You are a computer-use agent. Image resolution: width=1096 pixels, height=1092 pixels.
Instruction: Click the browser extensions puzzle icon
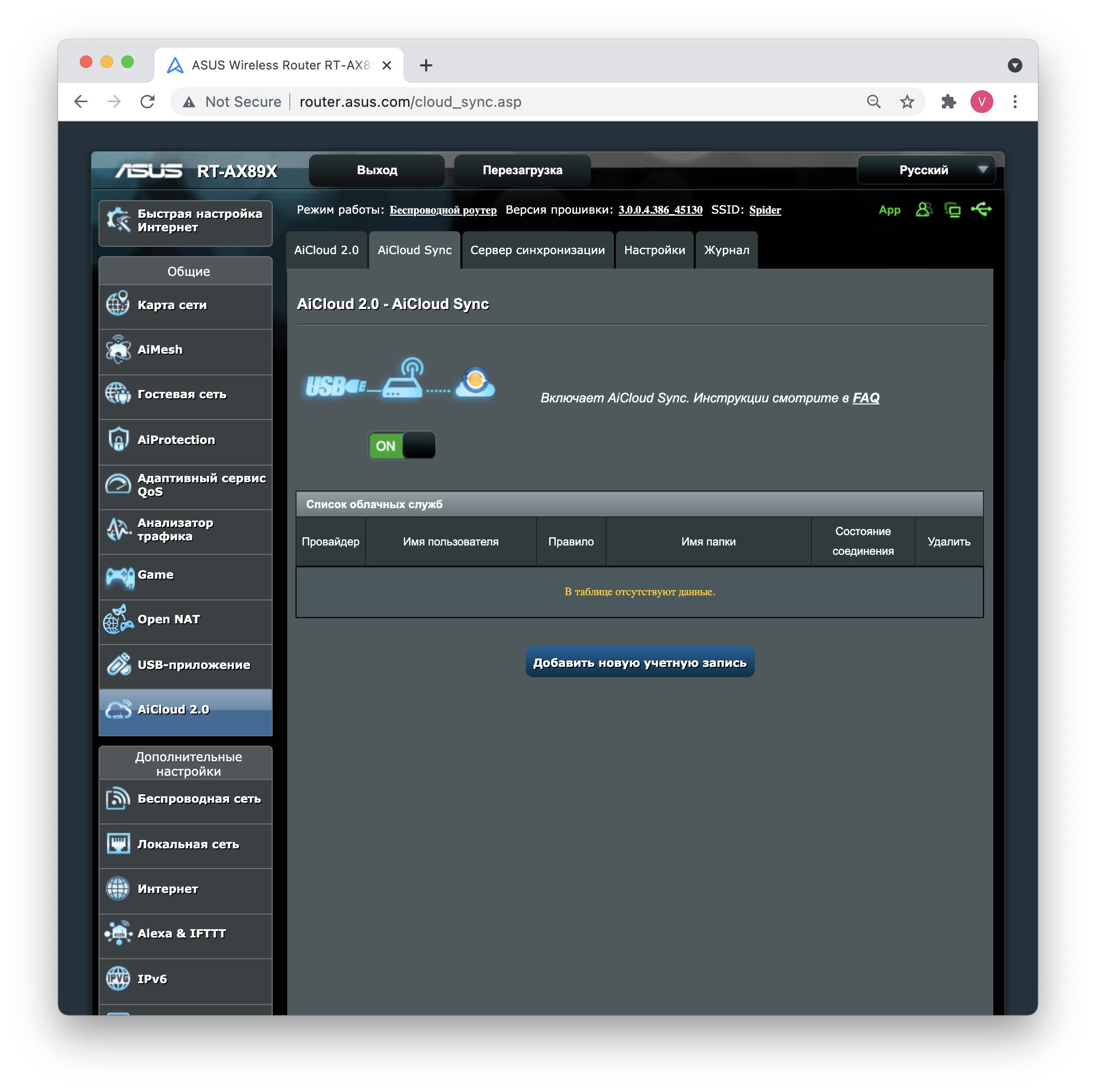coord(949,102)
